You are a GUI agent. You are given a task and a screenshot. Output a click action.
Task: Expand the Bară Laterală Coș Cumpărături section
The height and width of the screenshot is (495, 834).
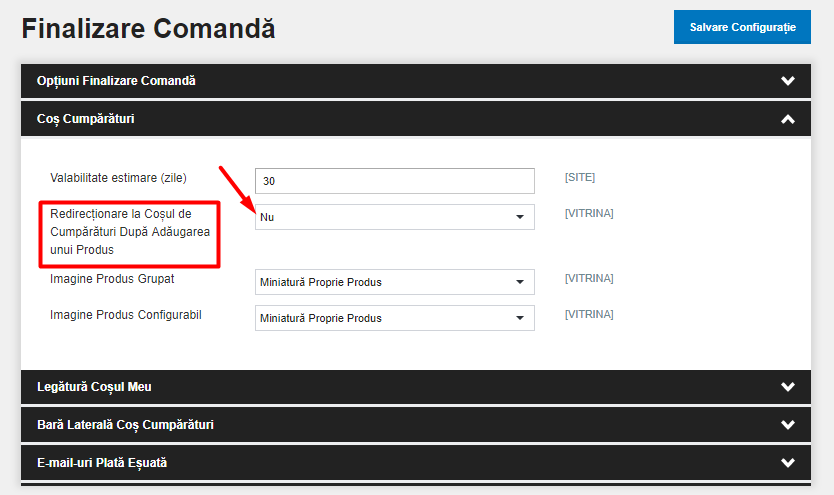[416, 425]
